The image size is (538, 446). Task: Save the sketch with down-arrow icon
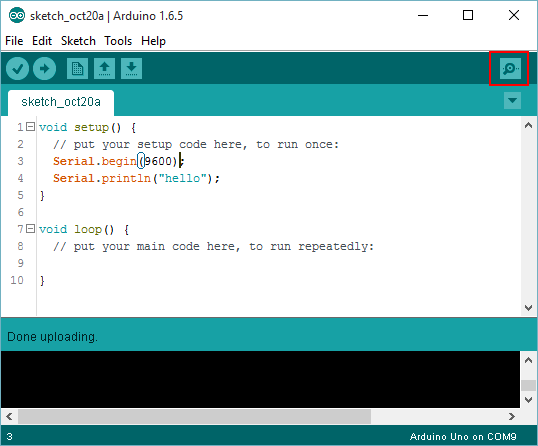(x=131, y=69)
